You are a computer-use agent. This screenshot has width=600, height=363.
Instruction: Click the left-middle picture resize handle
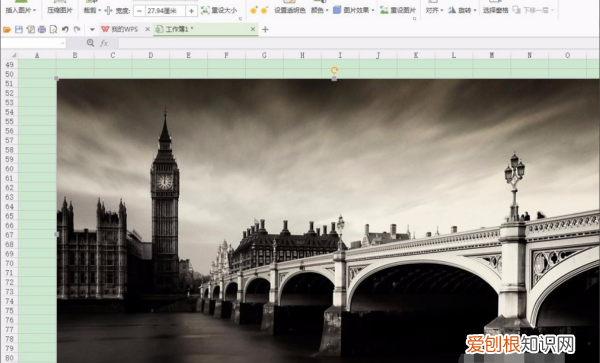(x=57, y=234)
